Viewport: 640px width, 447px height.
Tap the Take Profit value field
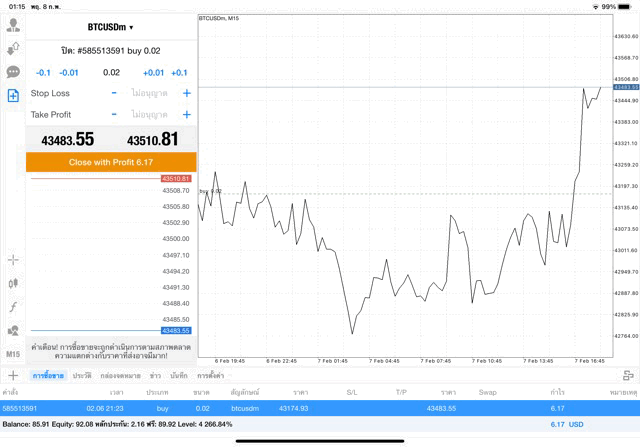150,114
